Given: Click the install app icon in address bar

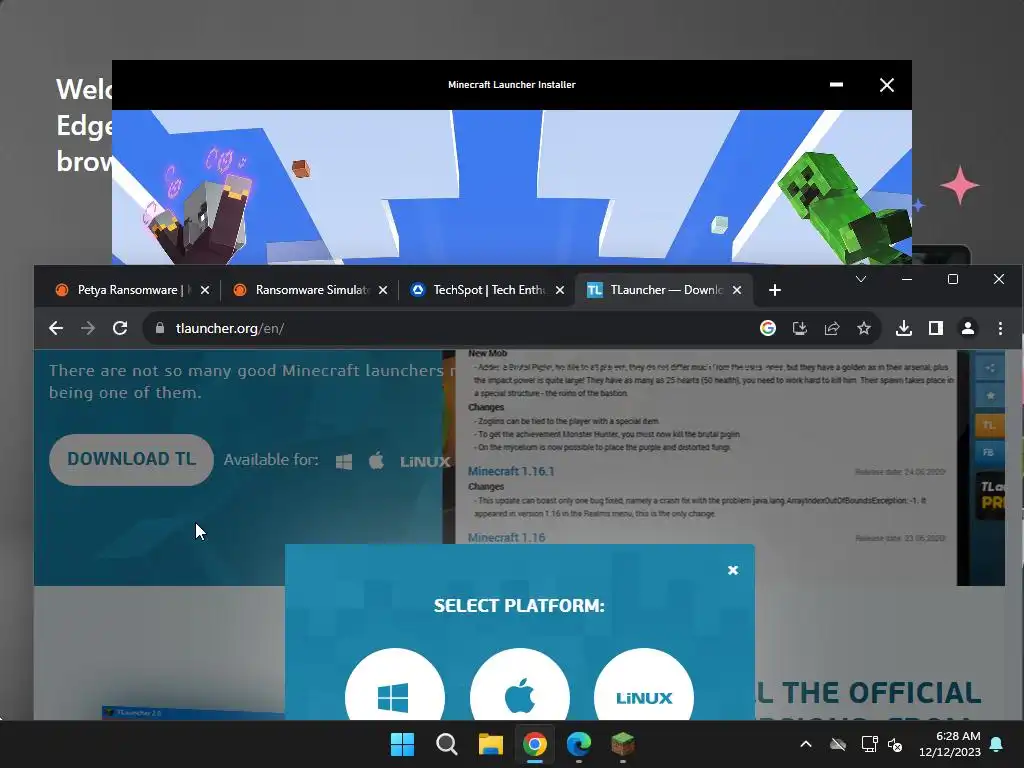Looking at the screenshot, I should click(x=799, y=328).
